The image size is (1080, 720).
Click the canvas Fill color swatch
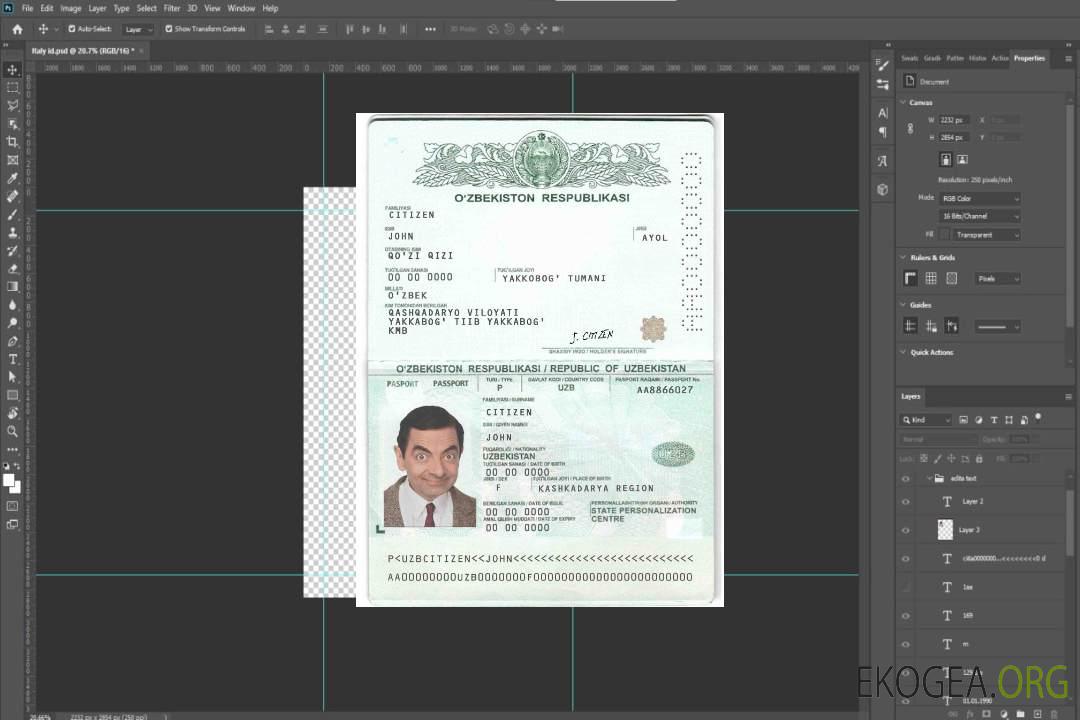click(x=944, y=235)
